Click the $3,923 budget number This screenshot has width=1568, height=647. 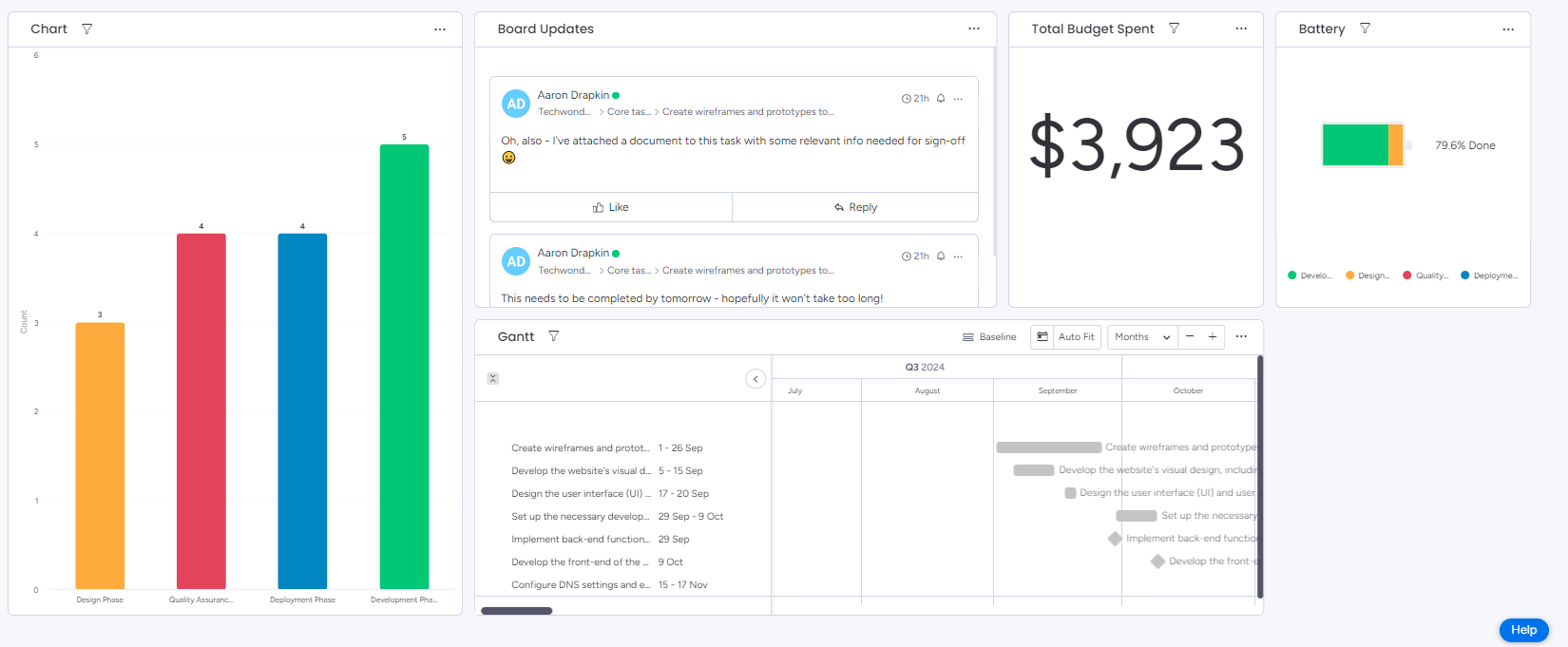pos(1137,145)
